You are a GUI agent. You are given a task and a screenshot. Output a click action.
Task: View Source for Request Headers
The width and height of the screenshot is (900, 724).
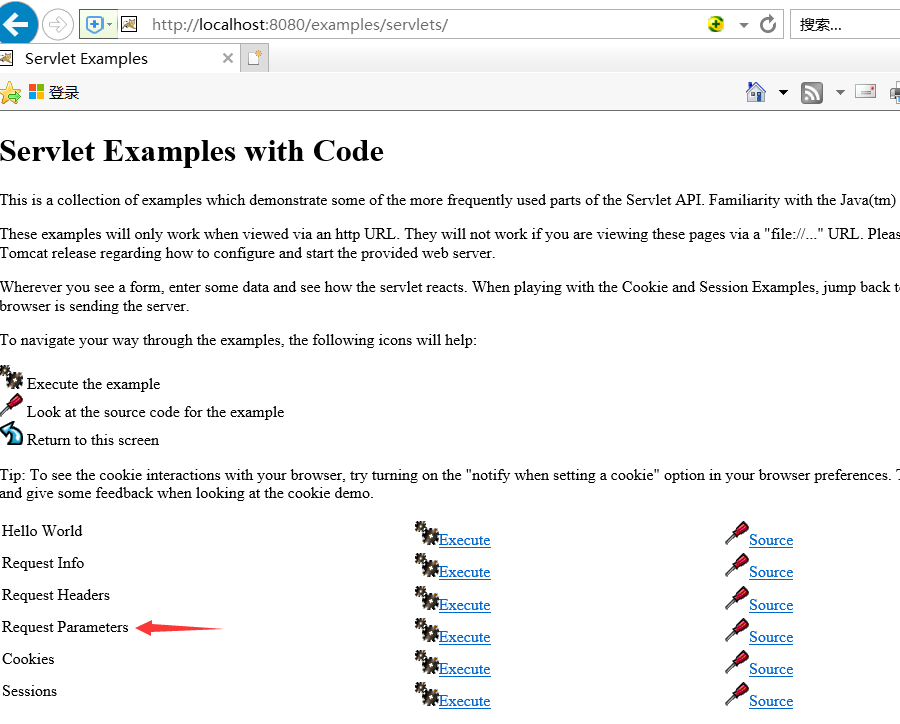[x=771, y=605]
